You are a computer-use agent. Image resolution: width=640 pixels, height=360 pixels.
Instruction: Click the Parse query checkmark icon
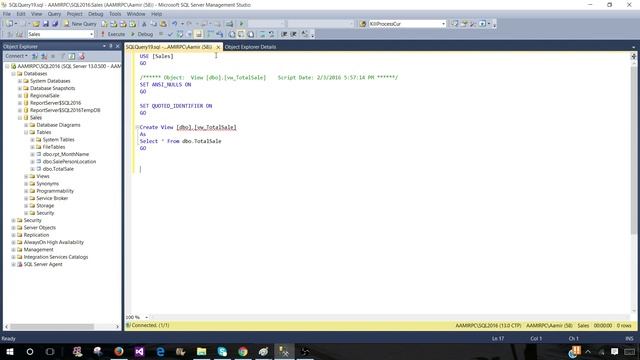170,34
